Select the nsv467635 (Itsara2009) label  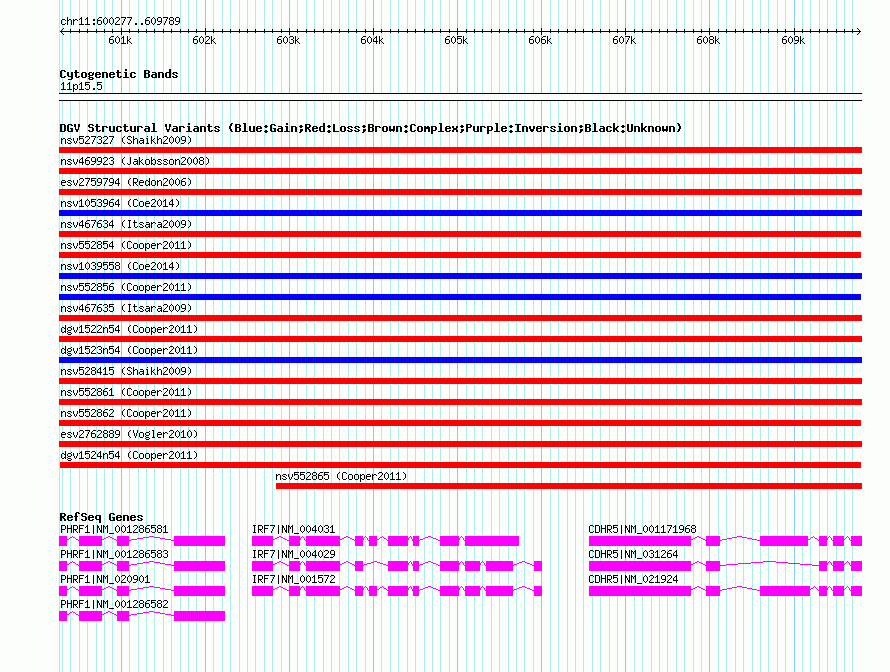[x=126, y=308]
